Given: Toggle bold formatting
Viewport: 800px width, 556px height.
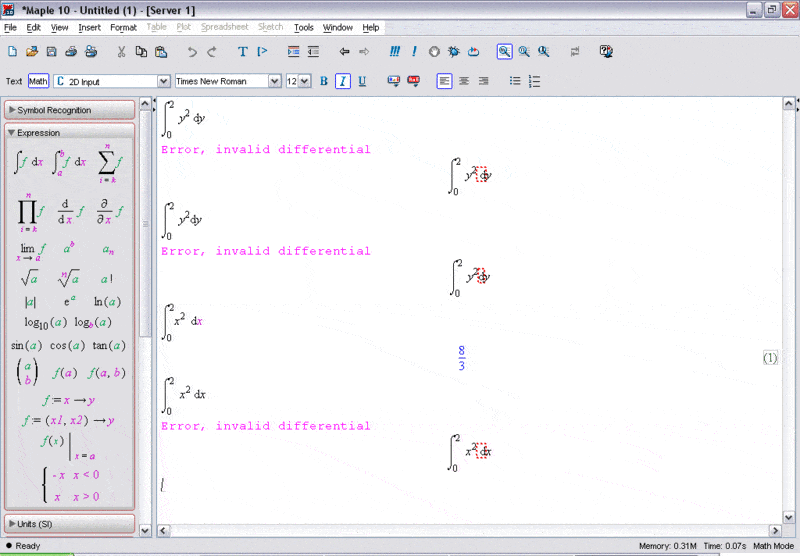Looking at the screenshot, I should [x=323, y=81].
